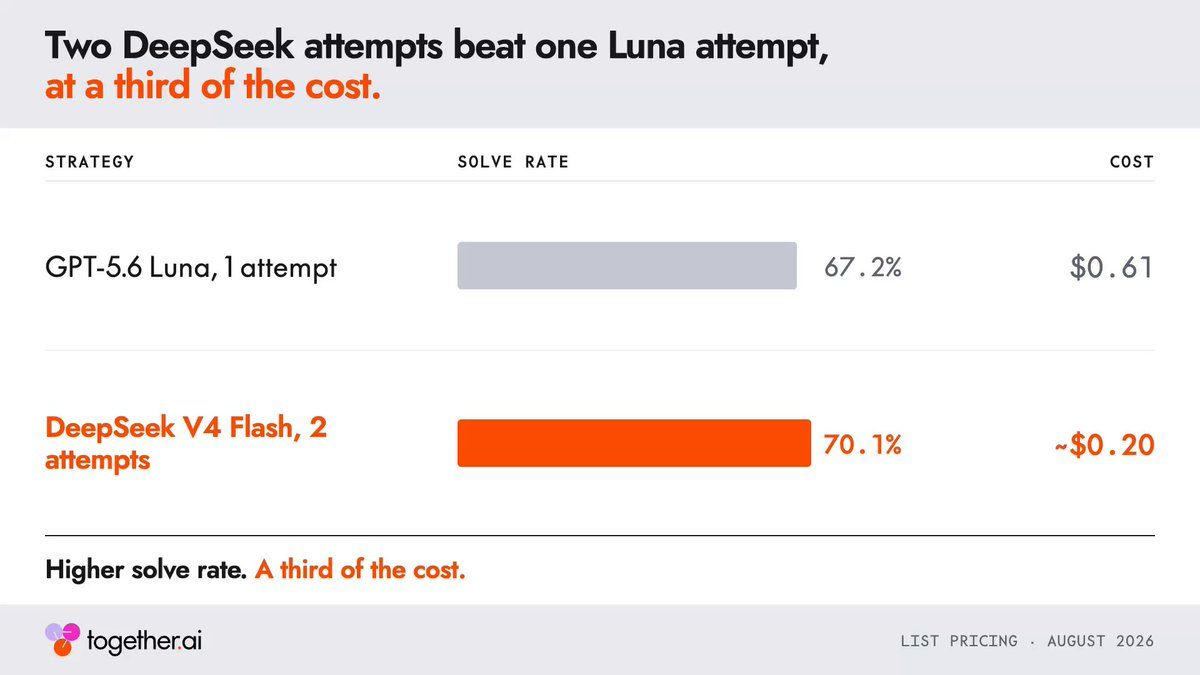Click the ~$0.20 cost value

coord(1104,445)
